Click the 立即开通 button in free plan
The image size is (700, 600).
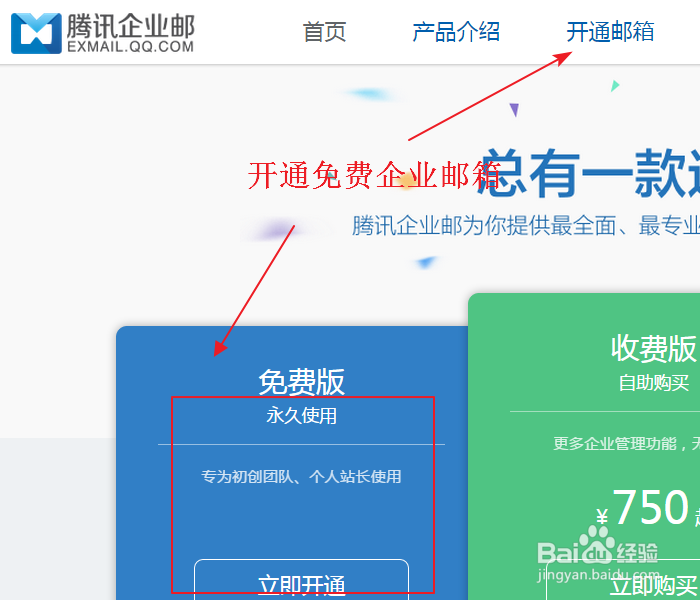click(x=301, y=579)
